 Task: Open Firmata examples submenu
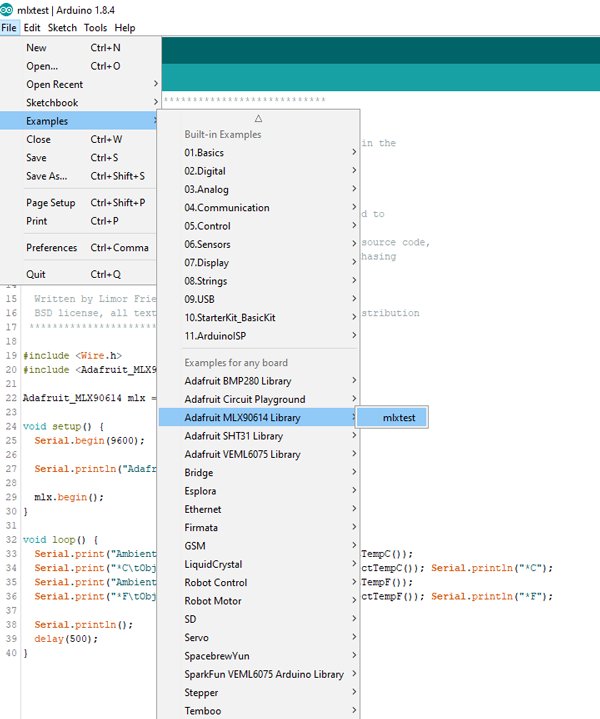tap(259, 528)
